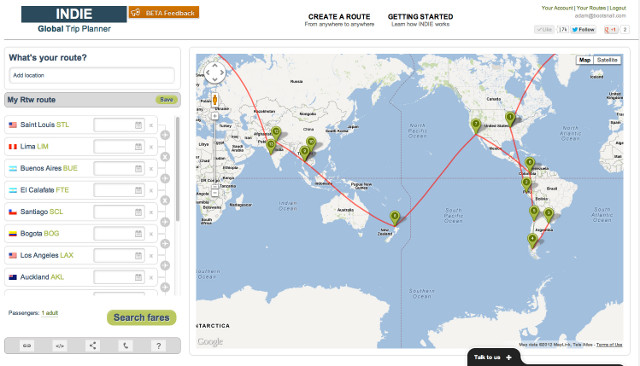The width and height of the screenshot is (640, 366).
Task: Click the Los Angeles map marker 7
Action: pos(476,126)
